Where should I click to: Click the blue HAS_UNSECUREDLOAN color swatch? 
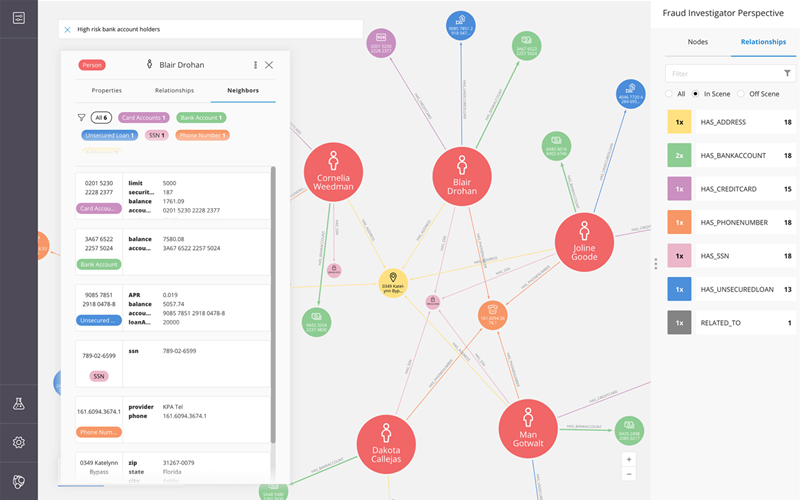(679, 289)
